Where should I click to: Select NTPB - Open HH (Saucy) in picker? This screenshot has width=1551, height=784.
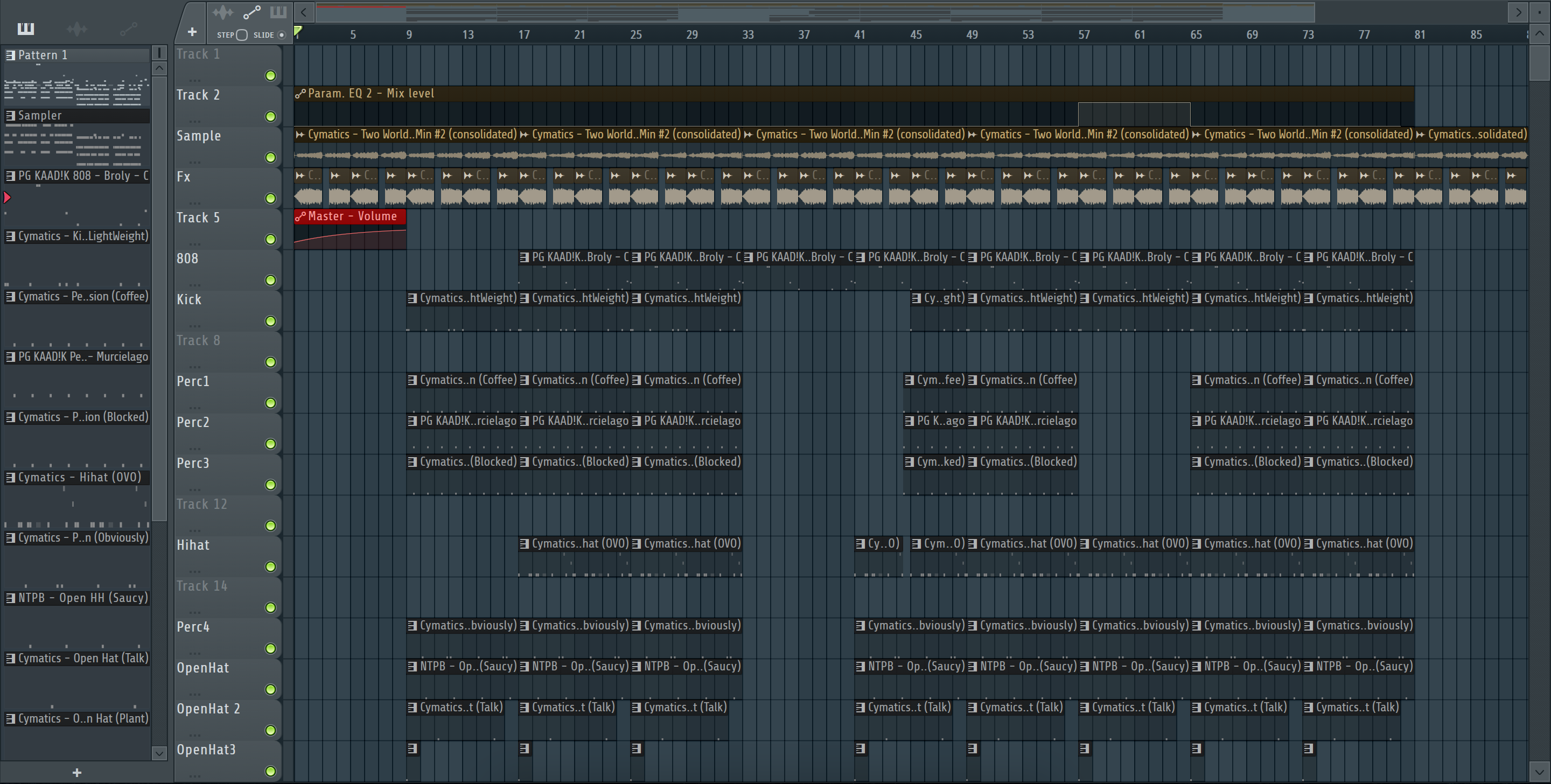point(77,598)
